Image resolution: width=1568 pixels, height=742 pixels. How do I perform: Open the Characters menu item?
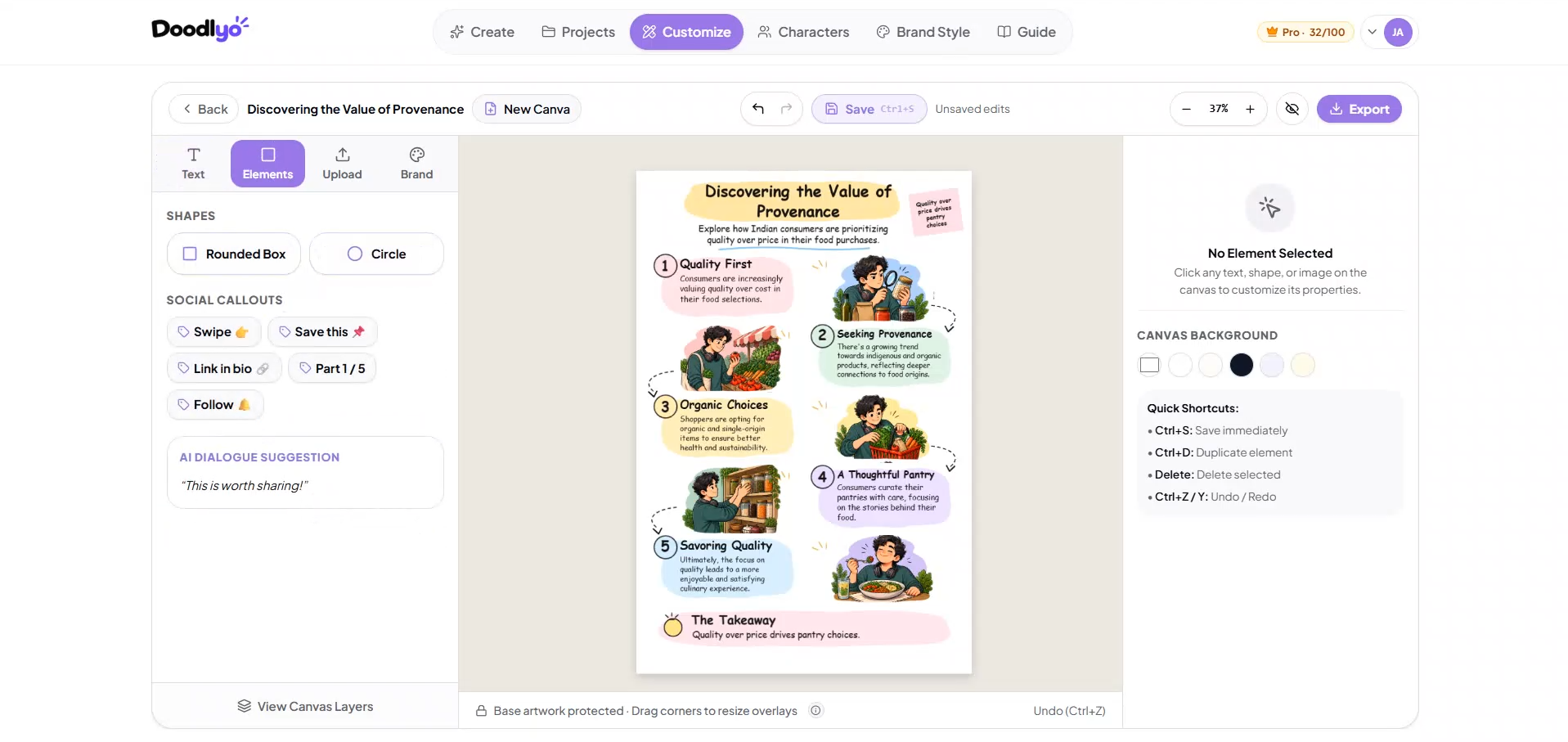click(x=803, y=32)
